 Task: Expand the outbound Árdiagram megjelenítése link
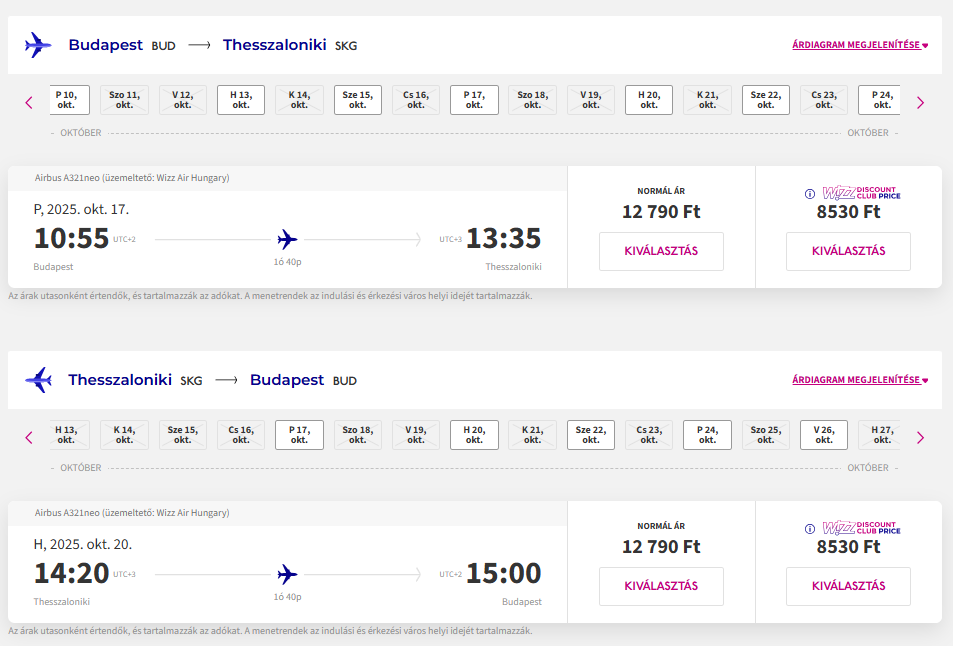click(860, 45)
